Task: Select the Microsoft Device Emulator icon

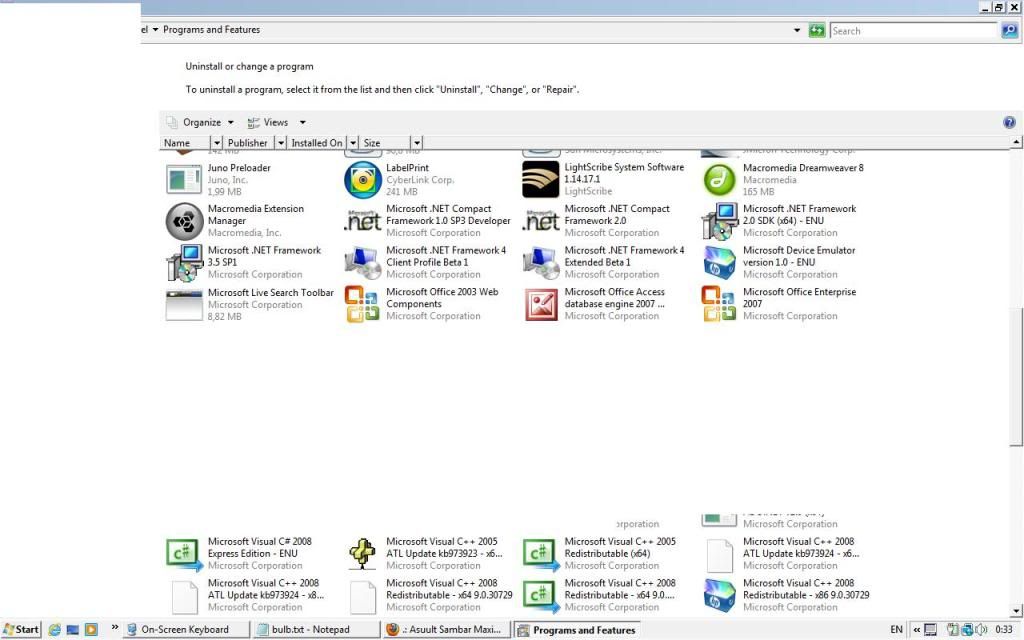Action: (720, 262)
